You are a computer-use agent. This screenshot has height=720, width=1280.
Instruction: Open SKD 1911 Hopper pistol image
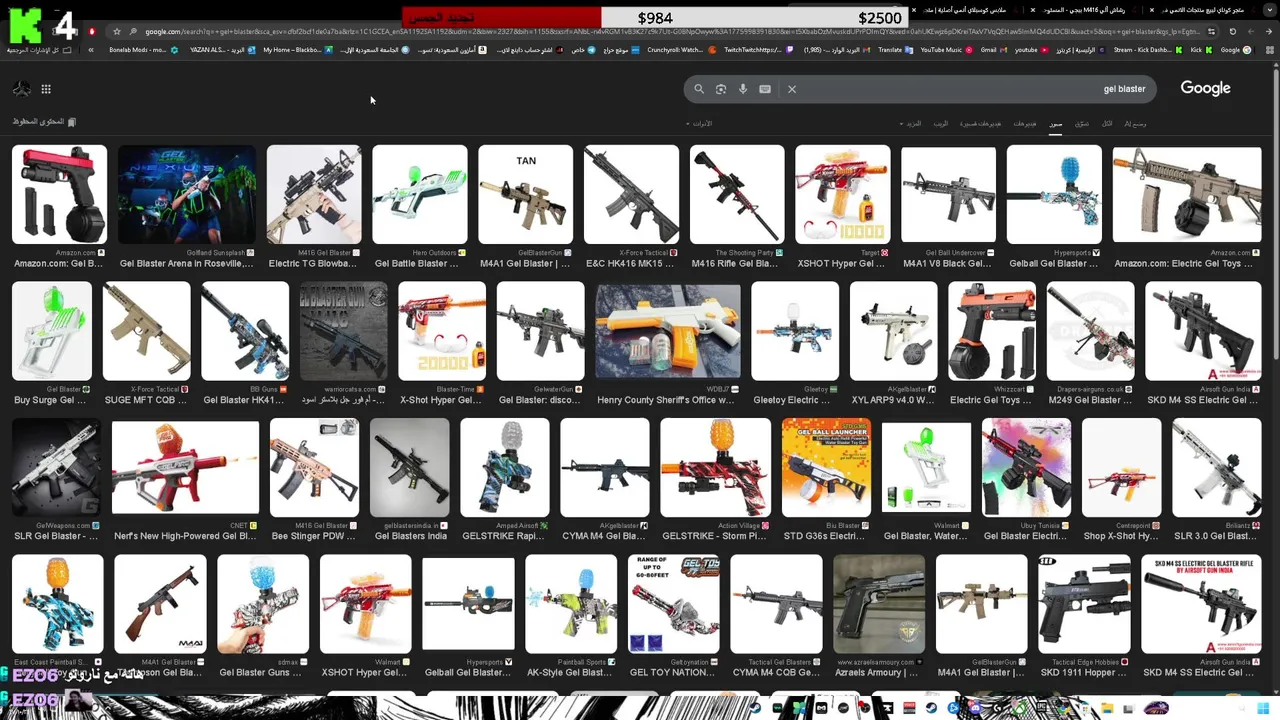click(1084, 605)
